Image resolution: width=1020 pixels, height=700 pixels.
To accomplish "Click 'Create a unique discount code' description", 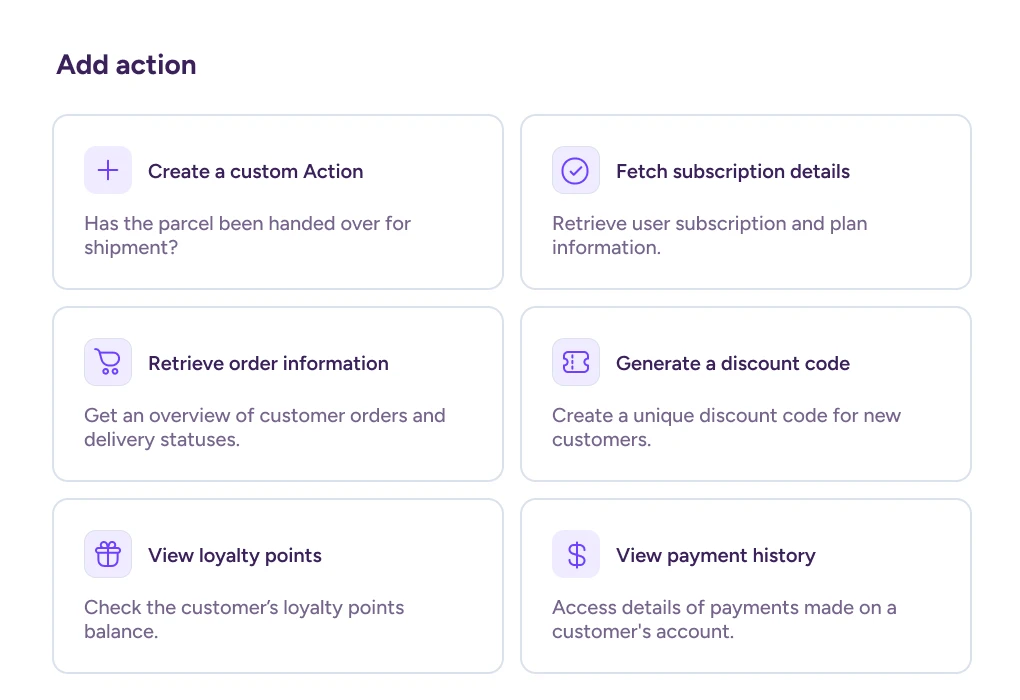I will 727,427.
